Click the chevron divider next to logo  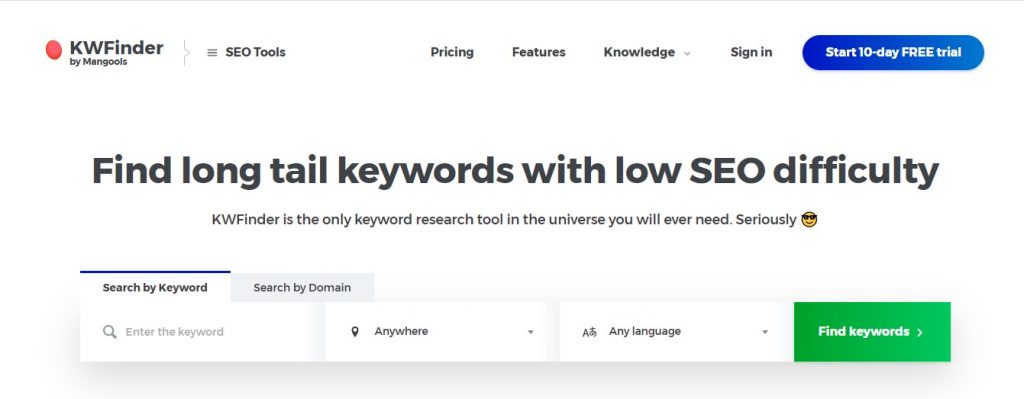(186, 52)
